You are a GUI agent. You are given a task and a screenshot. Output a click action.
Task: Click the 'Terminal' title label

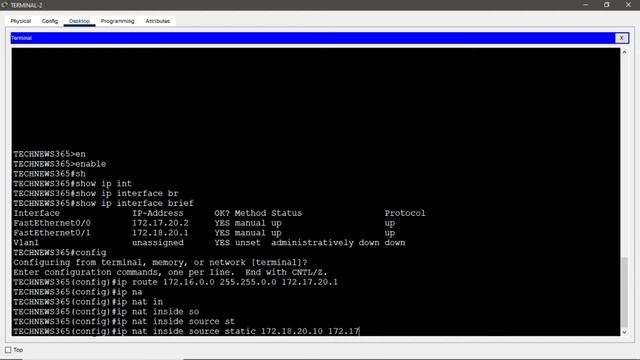(21, 38)
